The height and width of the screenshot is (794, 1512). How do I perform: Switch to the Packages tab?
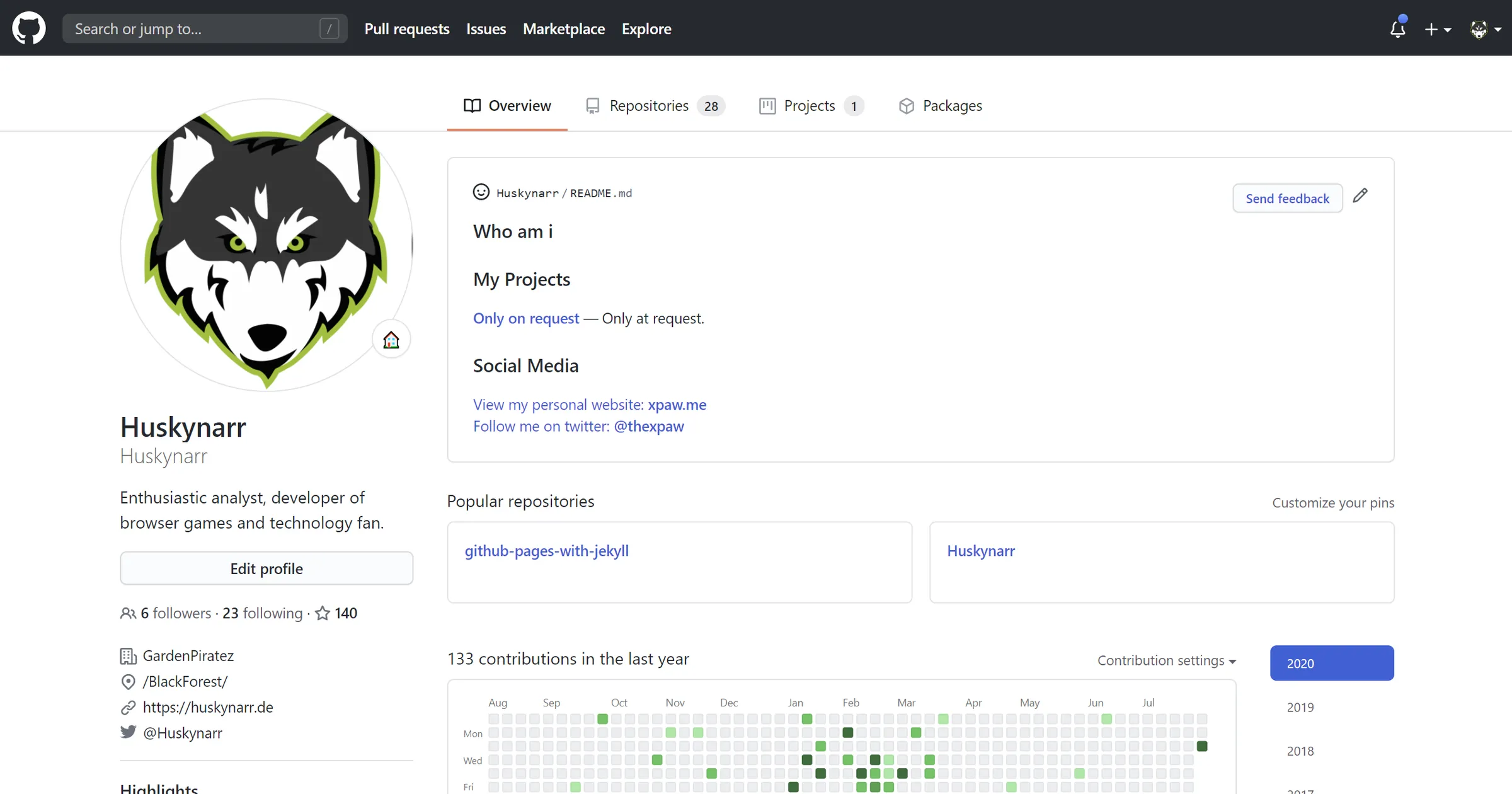940,106
